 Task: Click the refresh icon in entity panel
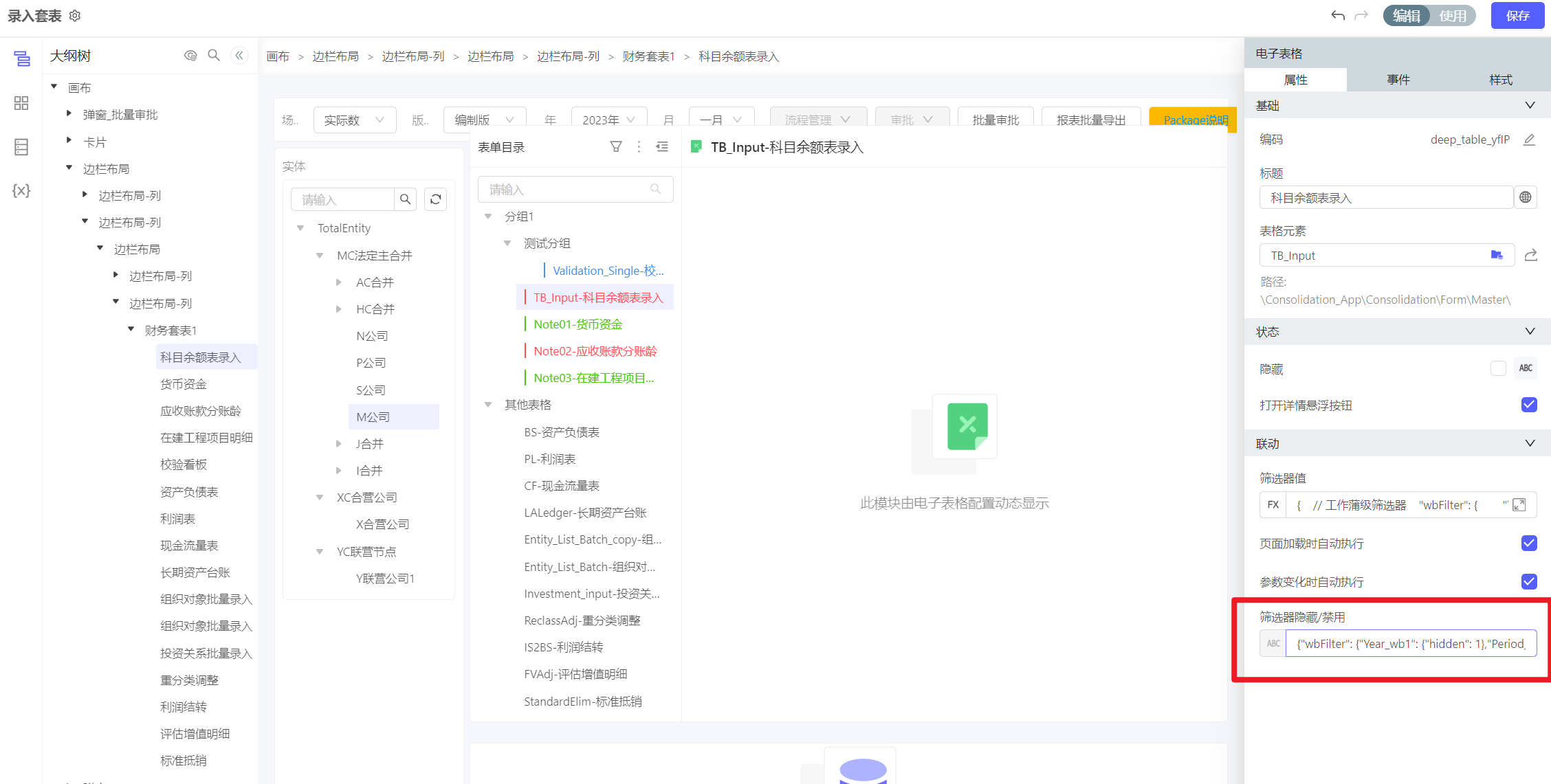pyautogui.click(x=435, y=199)
